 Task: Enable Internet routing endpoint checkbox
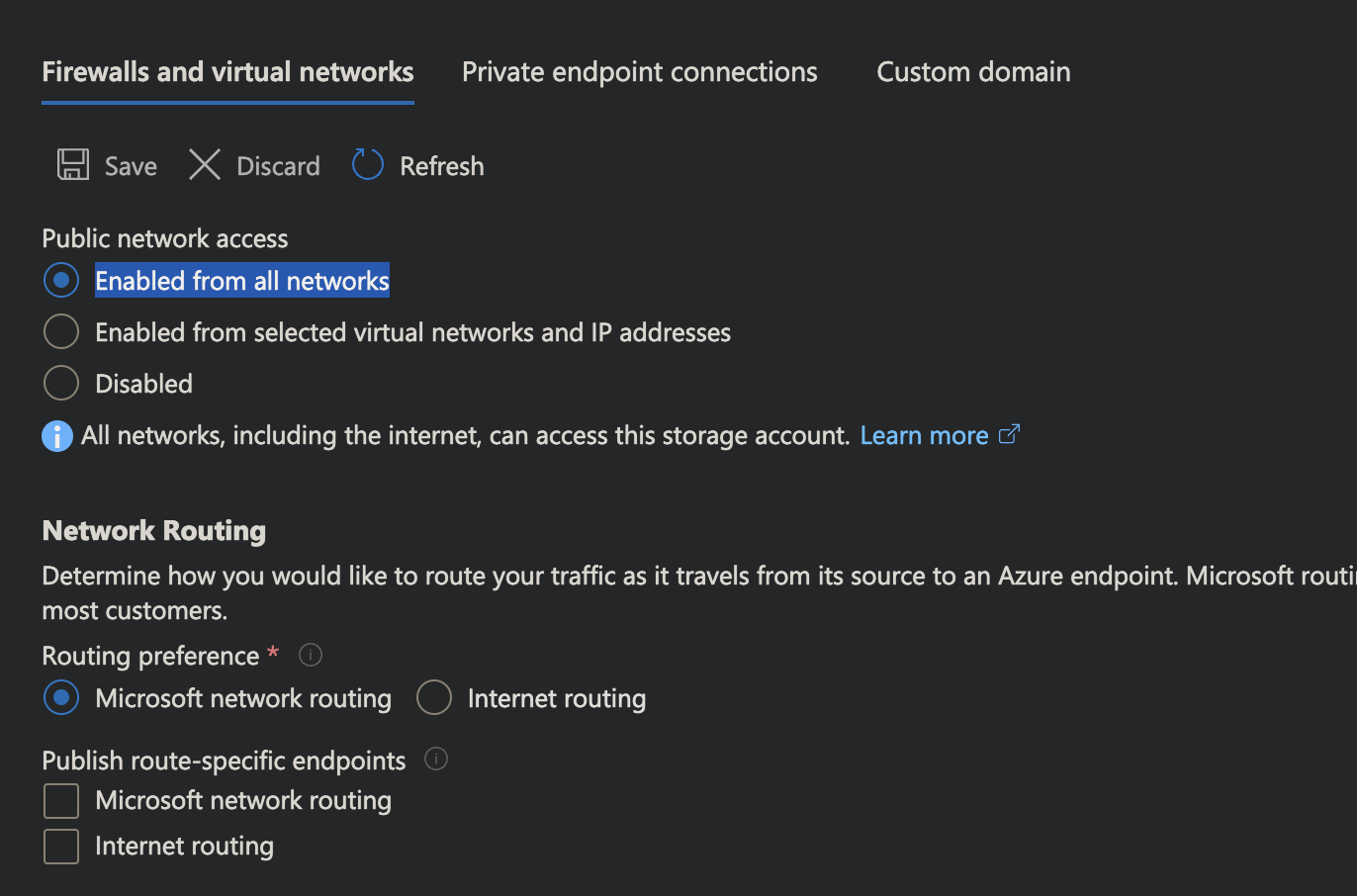pos(61,847)
